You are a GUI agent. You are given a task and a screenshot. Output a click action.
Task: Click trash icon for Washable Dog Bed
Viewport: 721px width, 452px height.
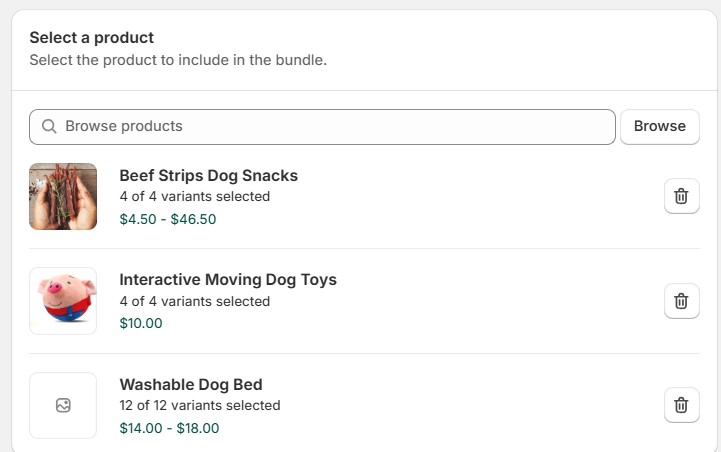(681, 405)
